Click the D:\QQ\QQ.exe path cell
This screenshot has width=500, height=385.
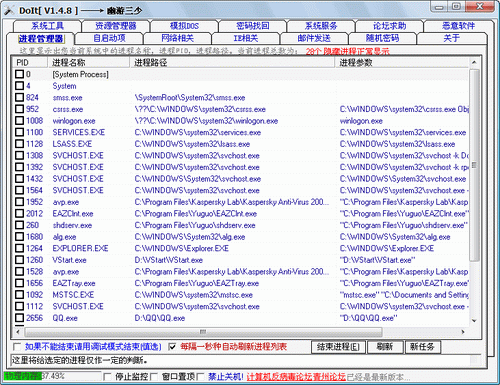[x=160, y=318]
